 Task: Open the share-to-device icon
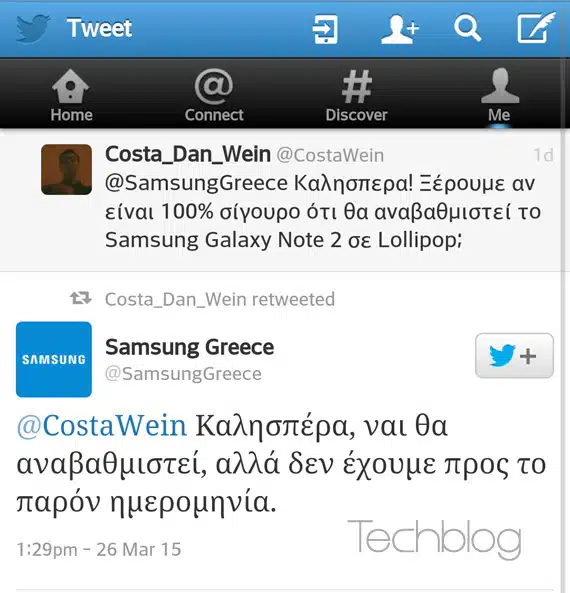pyautogui.click(x=325, y=29)
